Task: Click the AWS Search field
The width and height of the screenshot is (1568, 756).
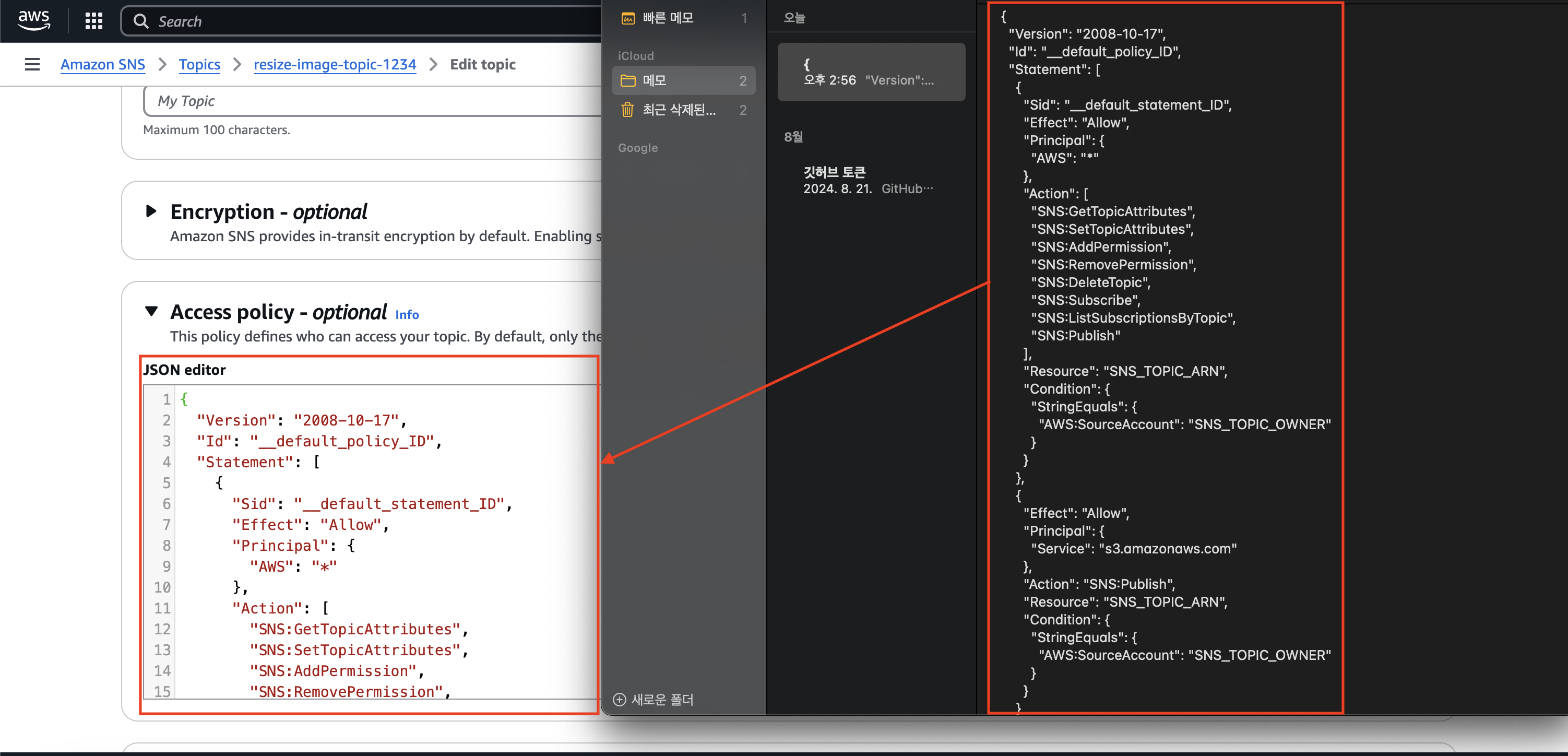Action: pyautogui.click(x=365, y=21)
